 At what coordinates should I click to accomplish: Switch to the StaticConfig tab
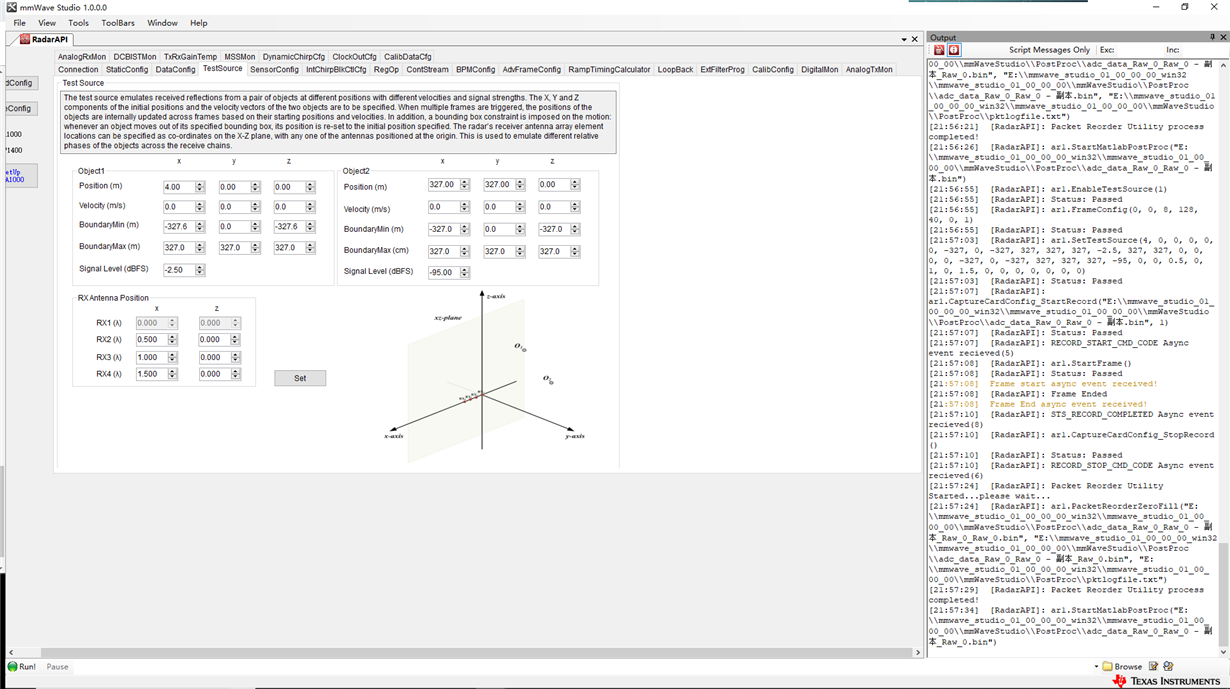coord(127,69)
